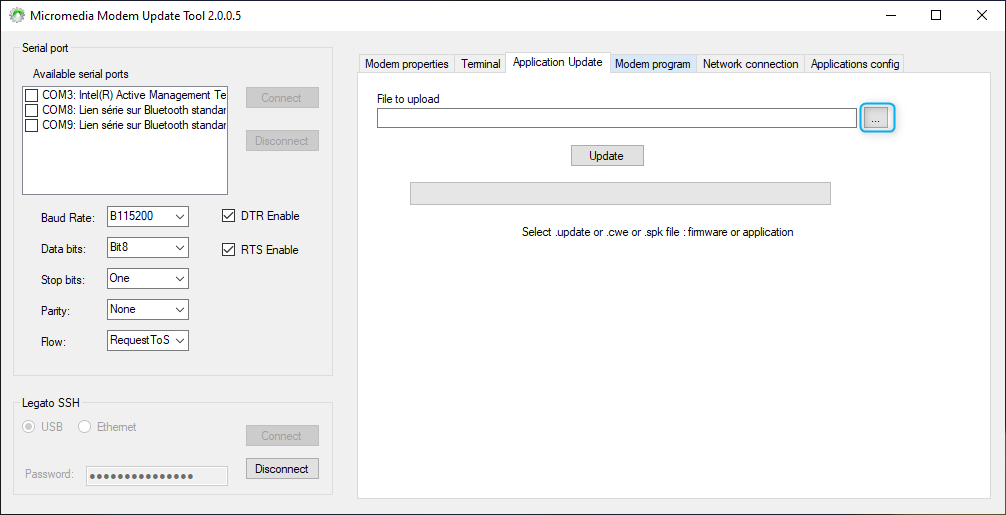
Task: Click the upload progress bar
Action: click(620, 193)
